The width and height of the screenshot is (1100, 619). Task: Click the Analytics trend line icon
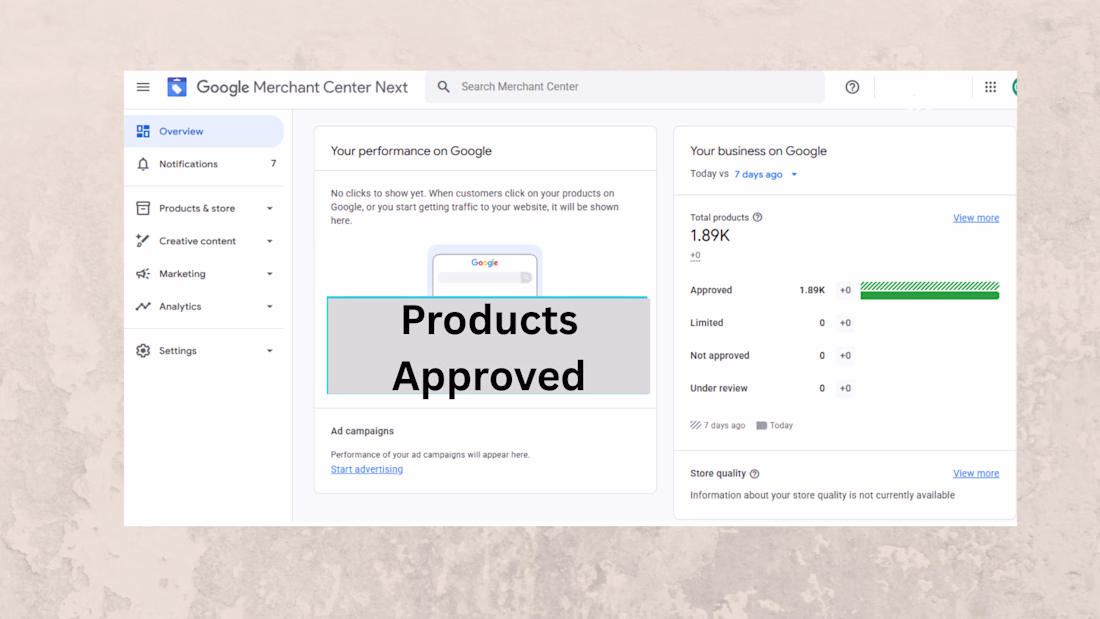(x=143, y=307)
